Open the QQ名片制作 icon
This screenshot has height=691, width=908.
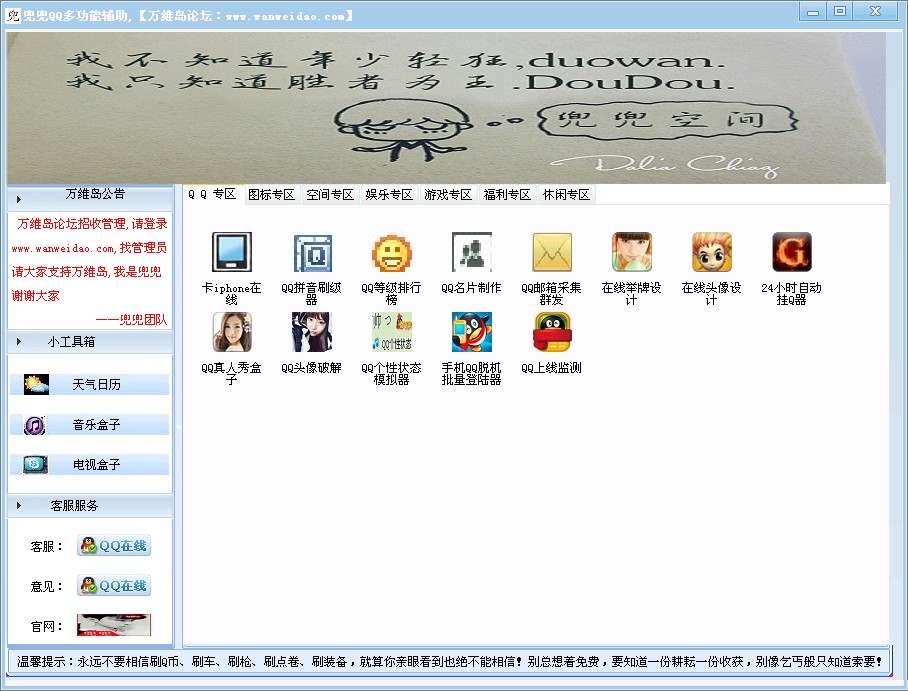pyautogui.click(x=471, y=253)
